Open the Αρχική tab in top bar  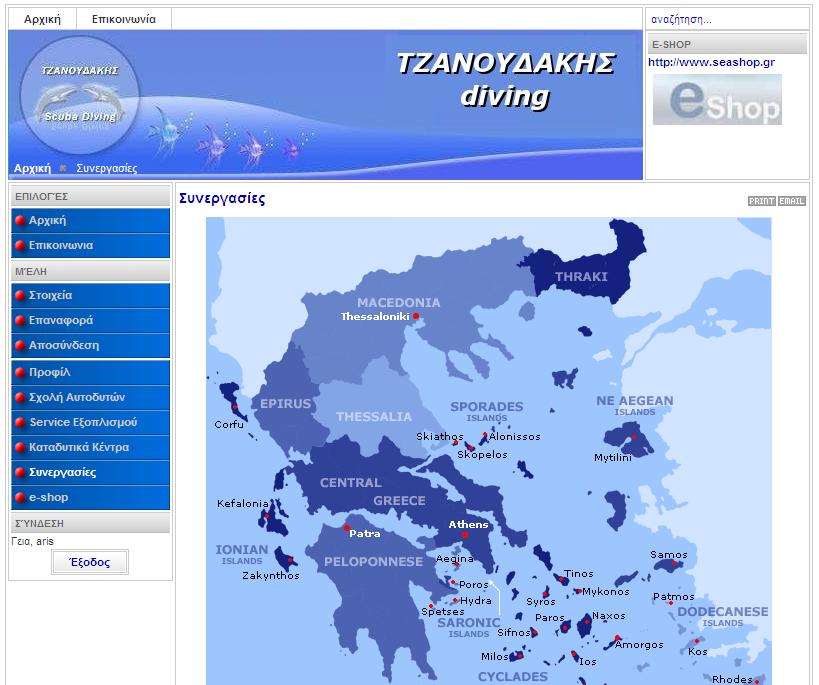pos(42,19)
